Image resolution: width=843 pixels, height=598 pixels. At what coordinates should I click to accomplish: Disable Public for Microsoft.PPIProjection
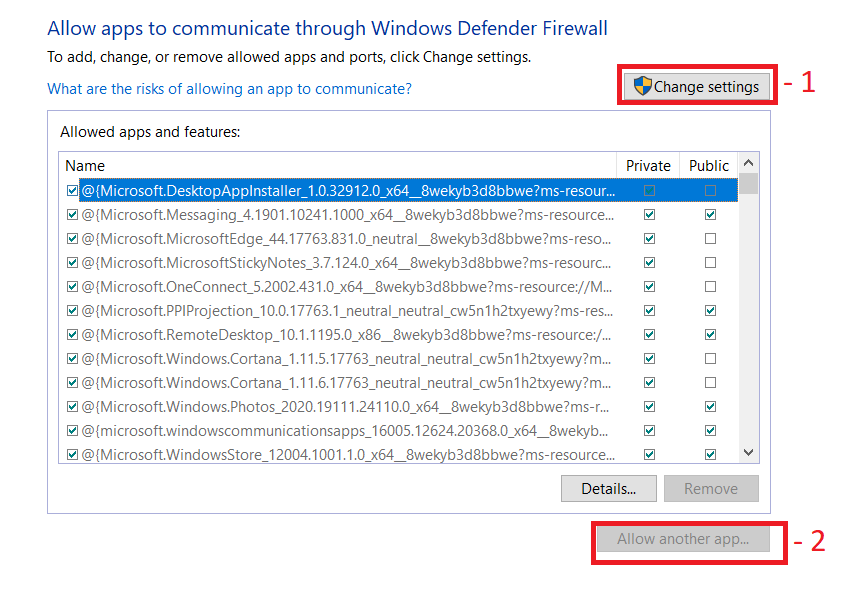(710, 311)
